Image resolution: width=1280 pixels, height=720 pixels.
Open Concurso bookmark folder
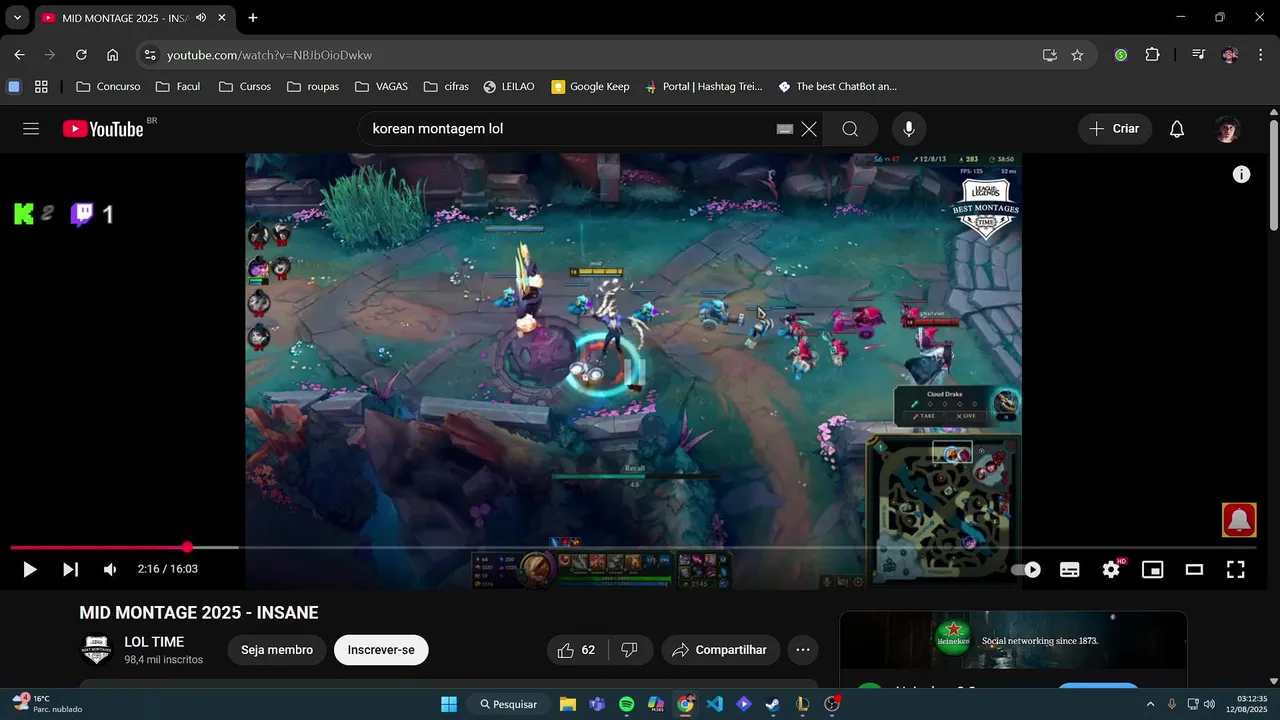(108, 86)
